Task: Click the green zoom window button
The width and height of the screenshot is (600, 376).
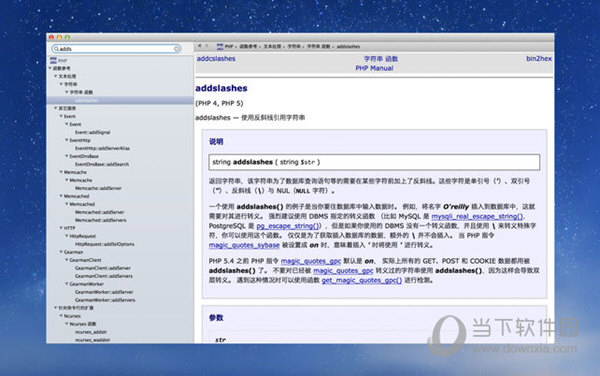Action: pyautogui.click(x=67, y=37)
